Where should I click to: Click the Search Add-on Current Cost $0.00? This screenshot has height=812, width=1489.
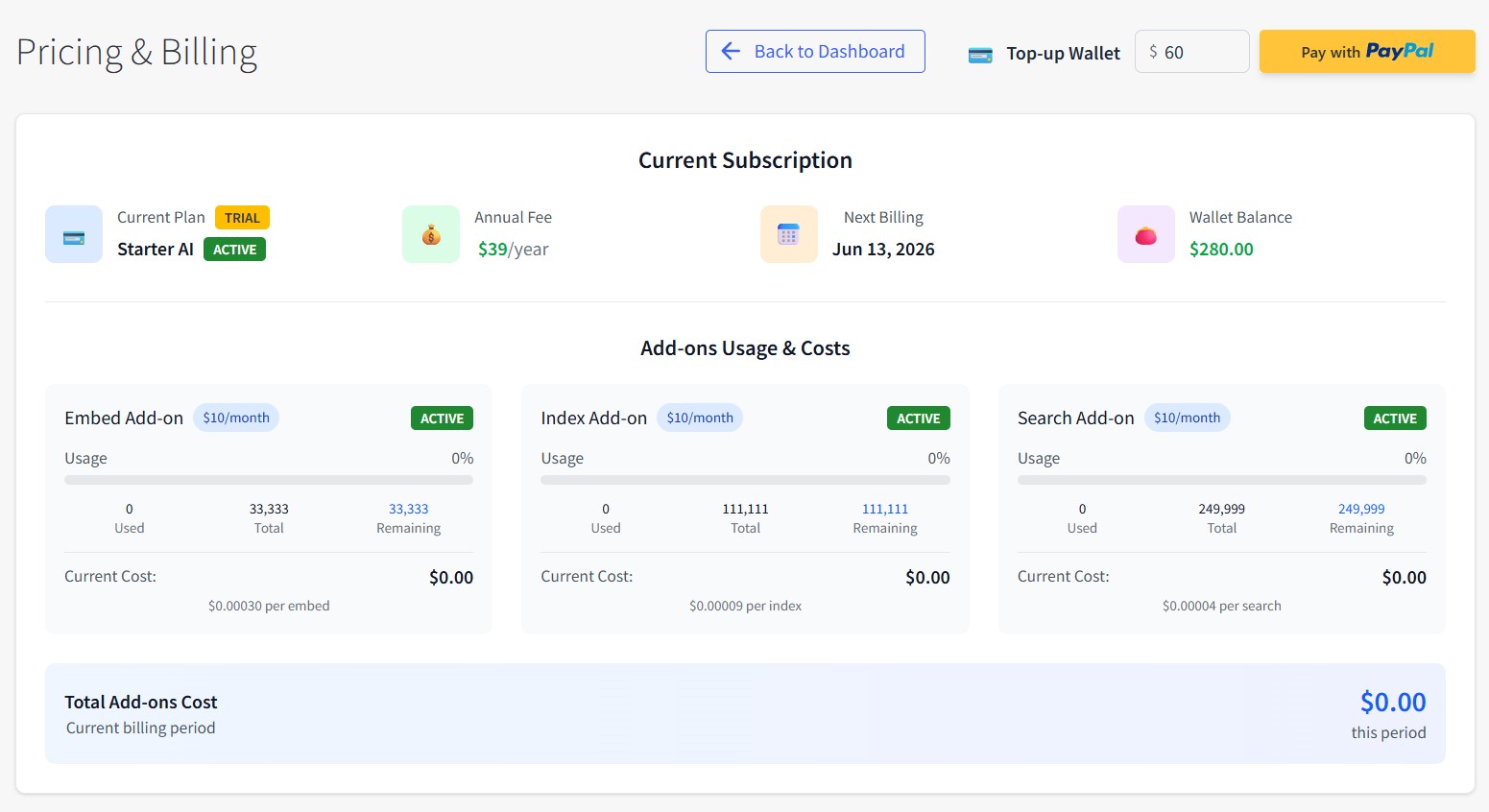[1405, 578]
